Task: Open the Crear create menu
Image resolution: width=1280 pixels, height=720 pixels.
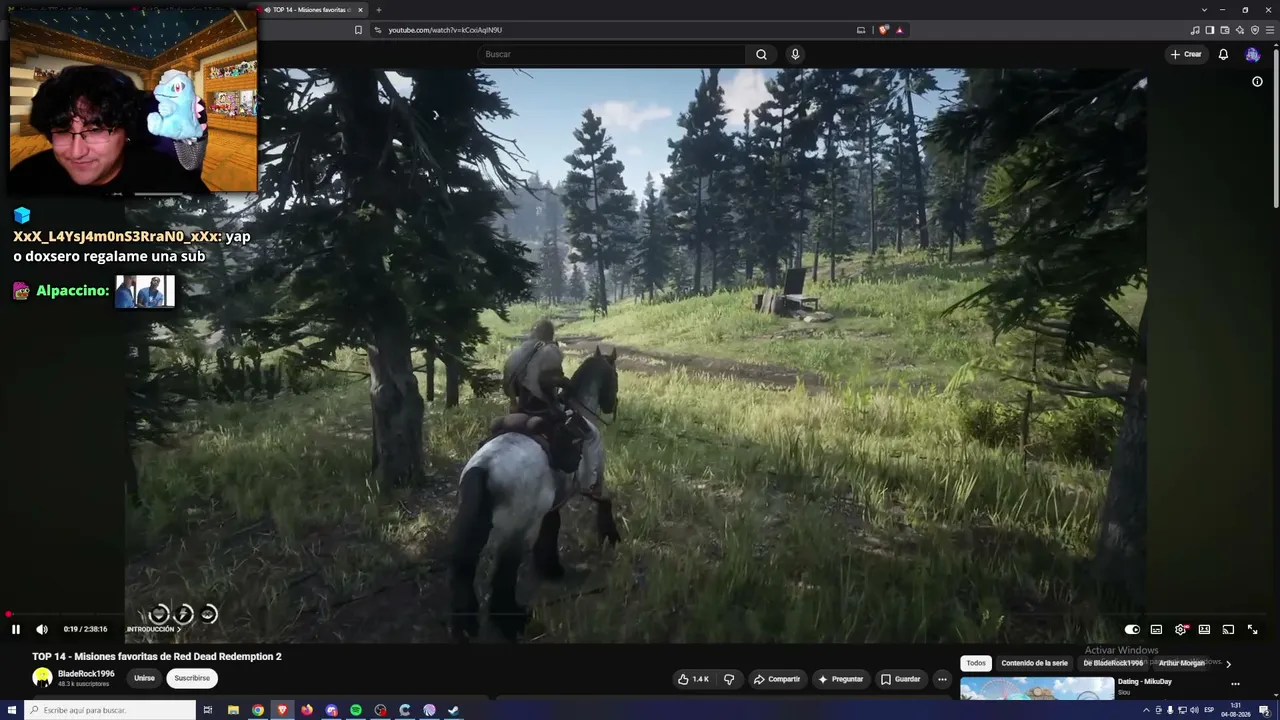Action: click(1186, 54)
